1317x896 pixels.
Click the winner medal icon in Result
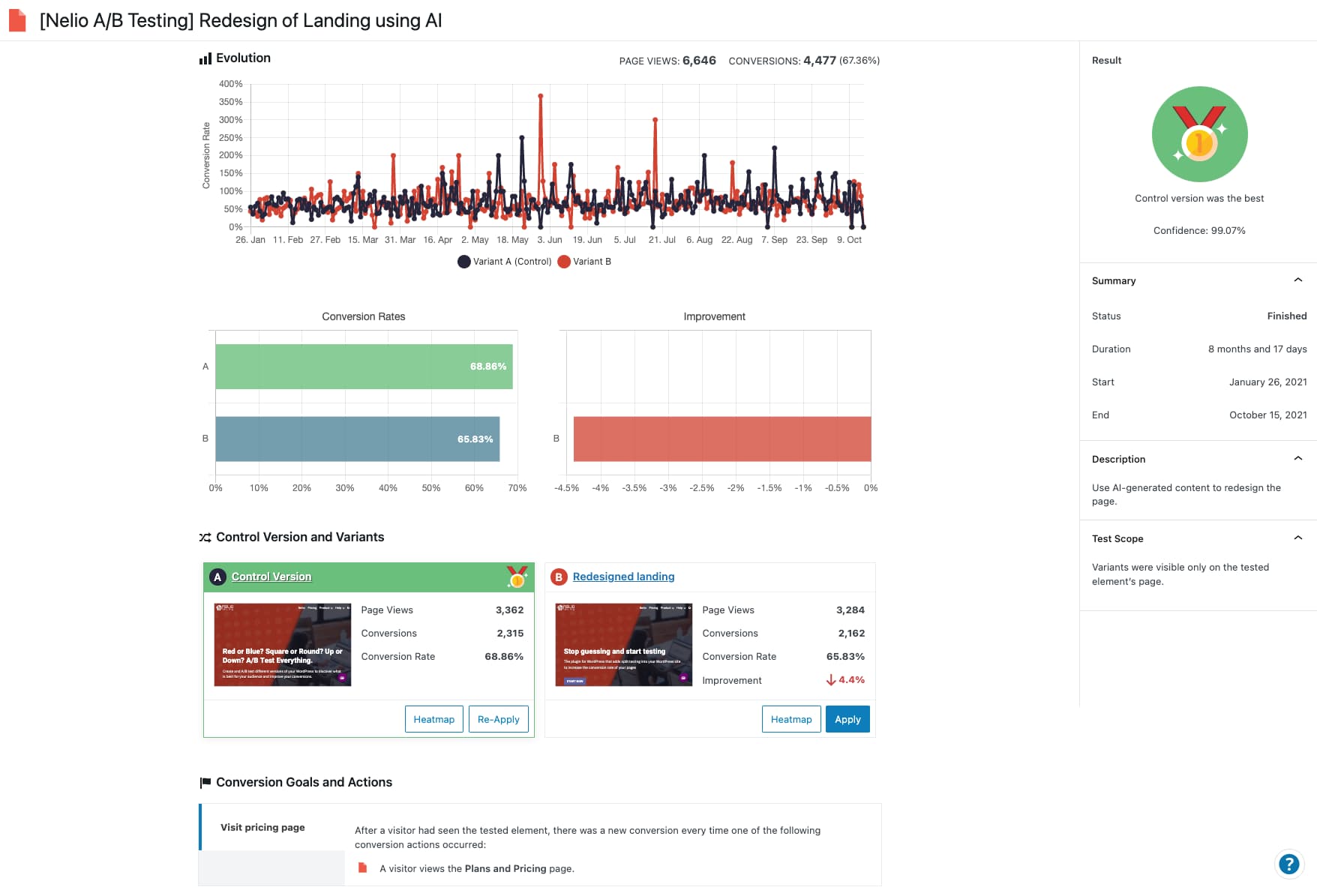(1199, 134)
